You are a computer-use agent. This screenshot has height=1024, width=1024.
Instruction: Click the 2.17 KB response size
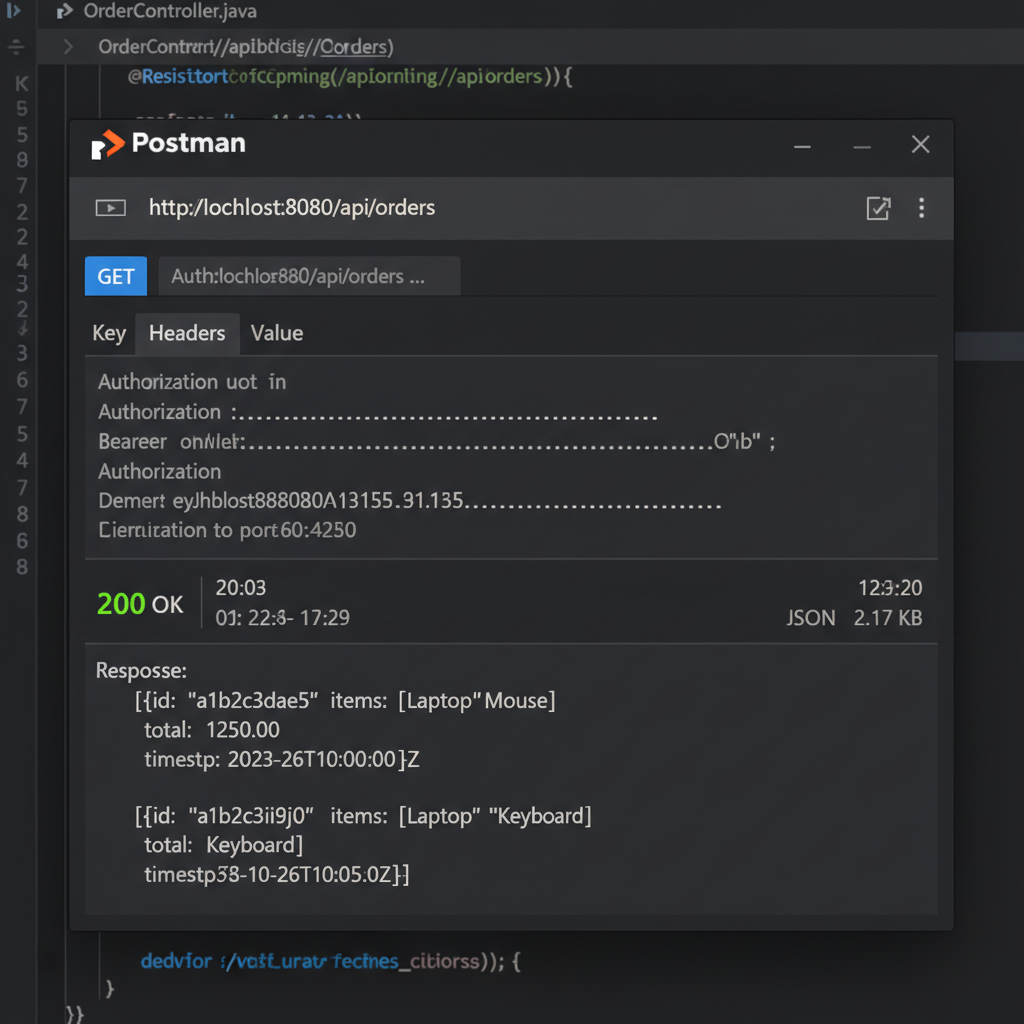point(888,618)
